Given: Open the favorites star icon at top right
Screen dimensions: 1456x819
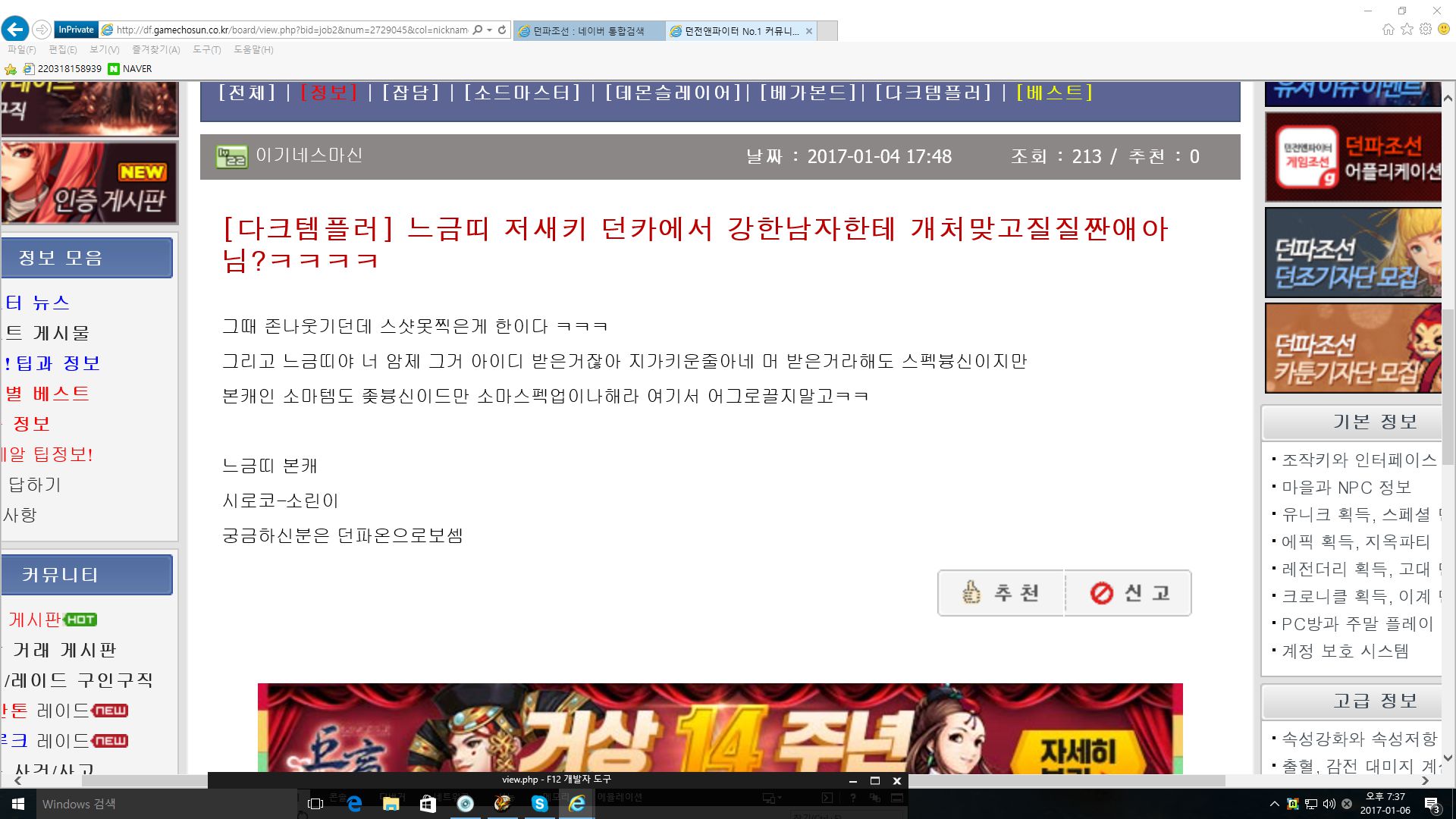Looking at the screenshot, I should pos(1407,30).
